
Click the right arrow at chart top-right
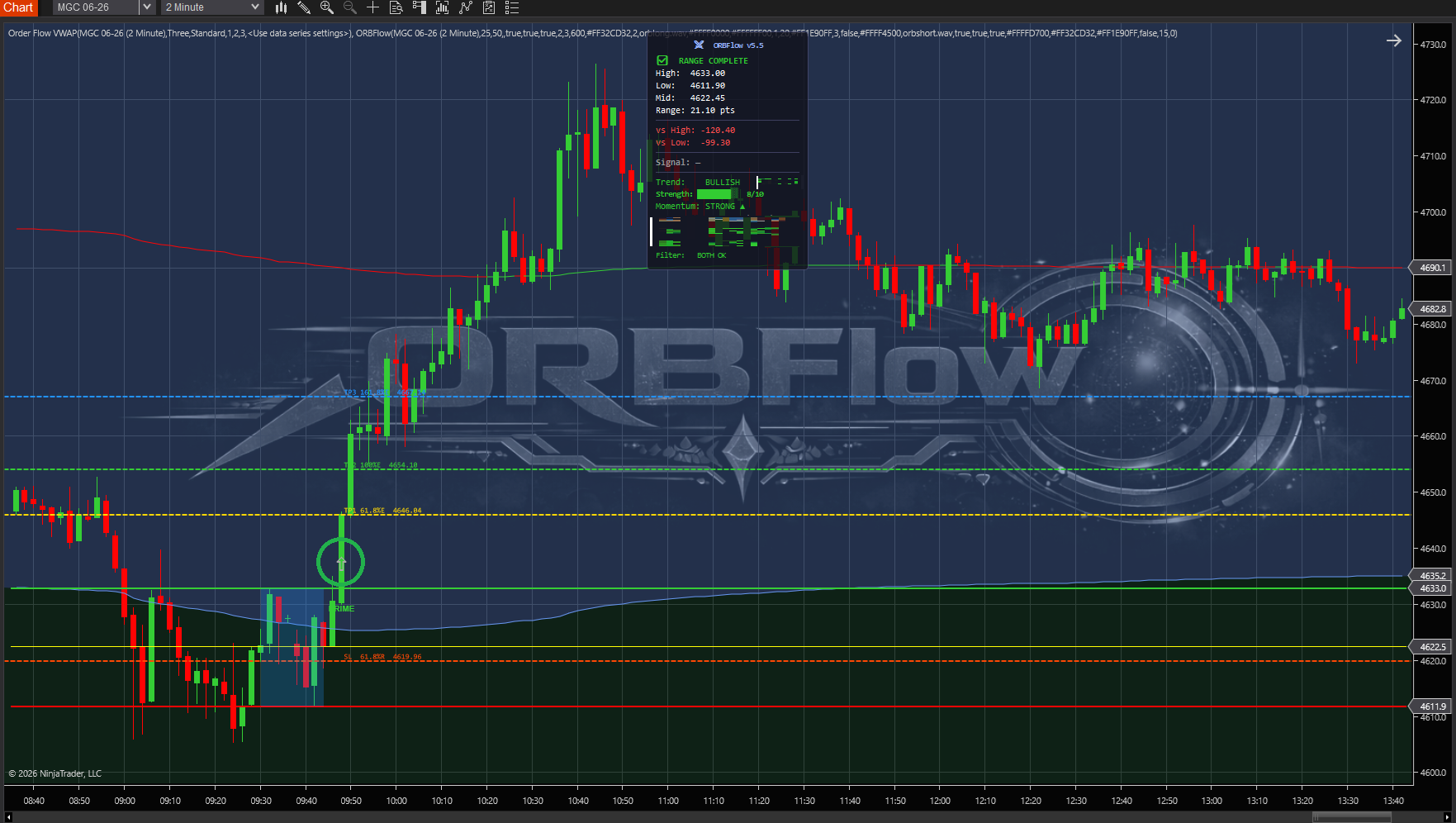tap(1393, 40)
